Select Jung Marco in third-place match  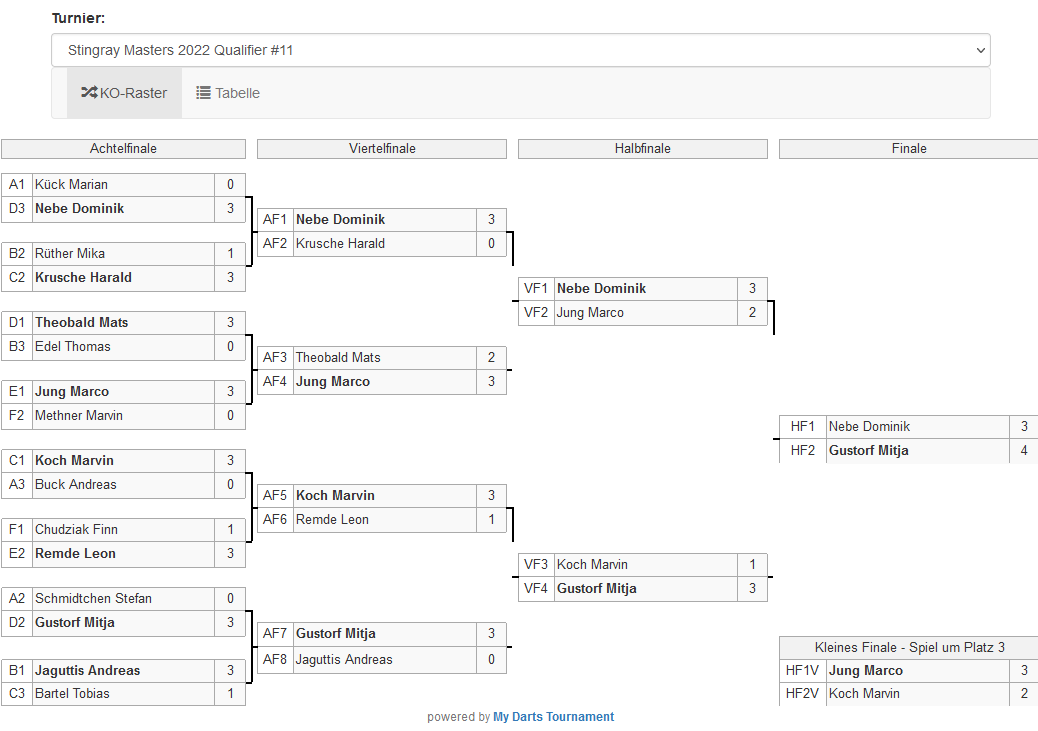click(x=866, y=671)
